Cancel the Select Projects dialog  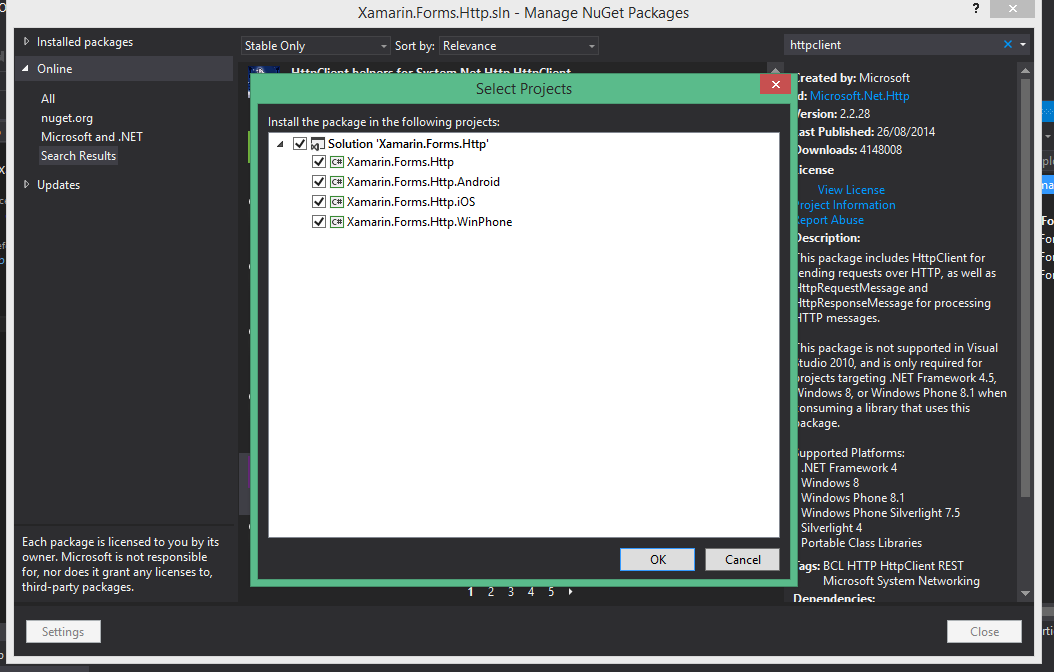[x=742, y=560]
